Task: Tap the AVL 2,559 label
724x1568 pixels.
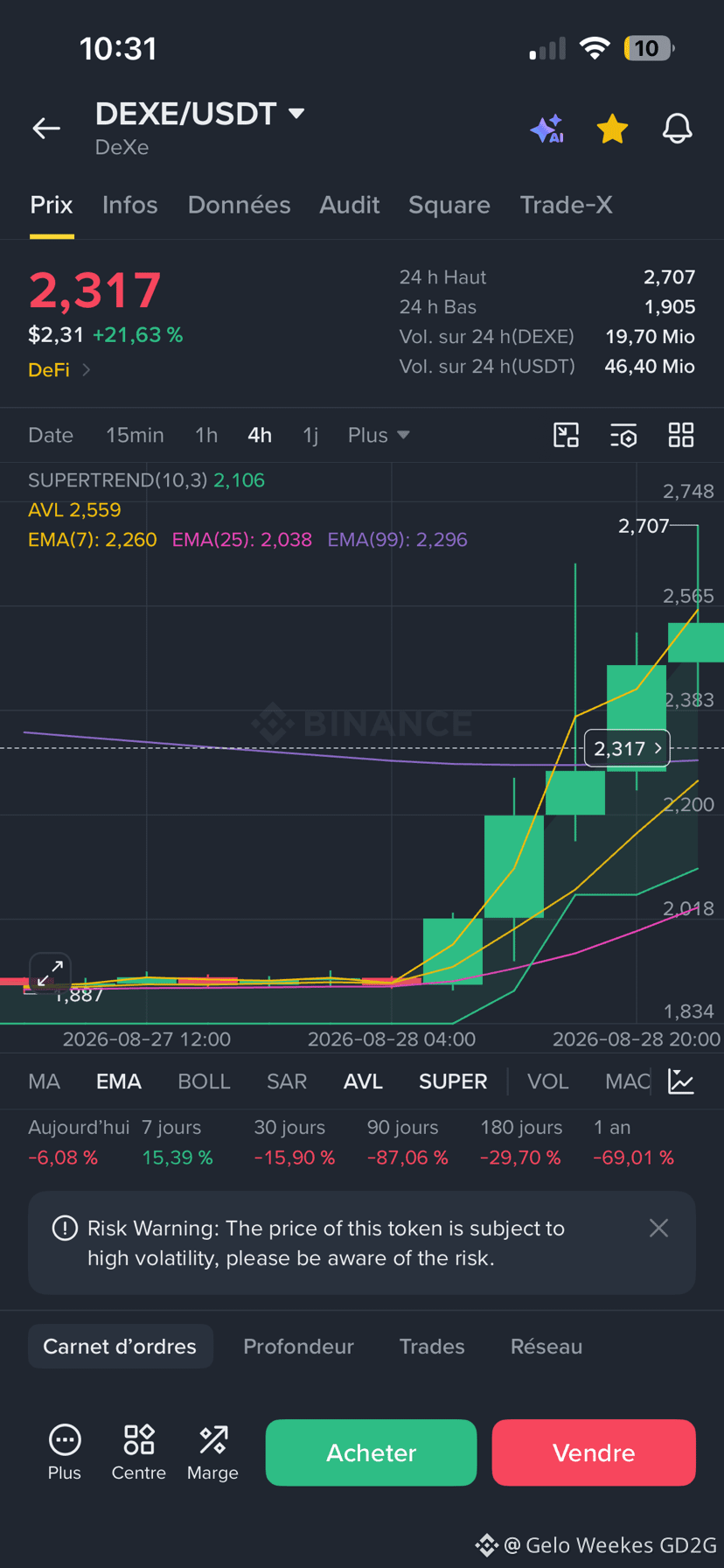Action: pyautogui.click(x=74, y=510)
